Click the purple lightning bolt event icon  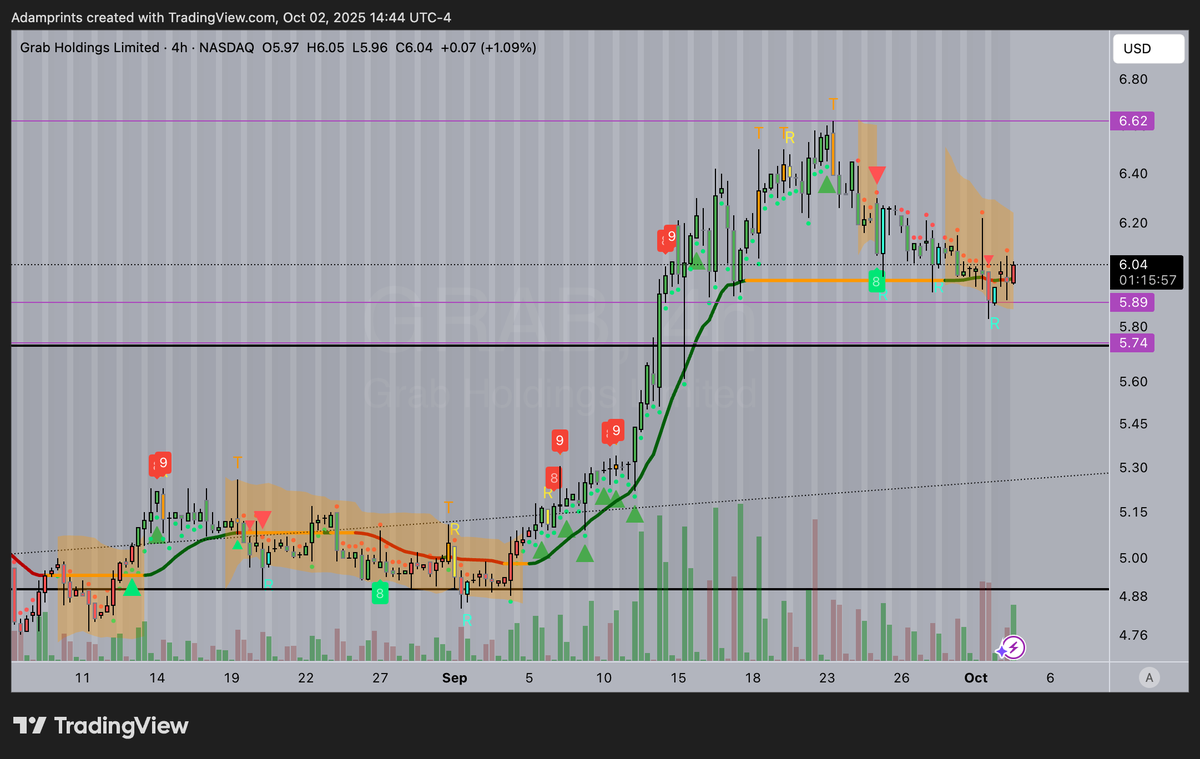click(x=1013, y=647)
